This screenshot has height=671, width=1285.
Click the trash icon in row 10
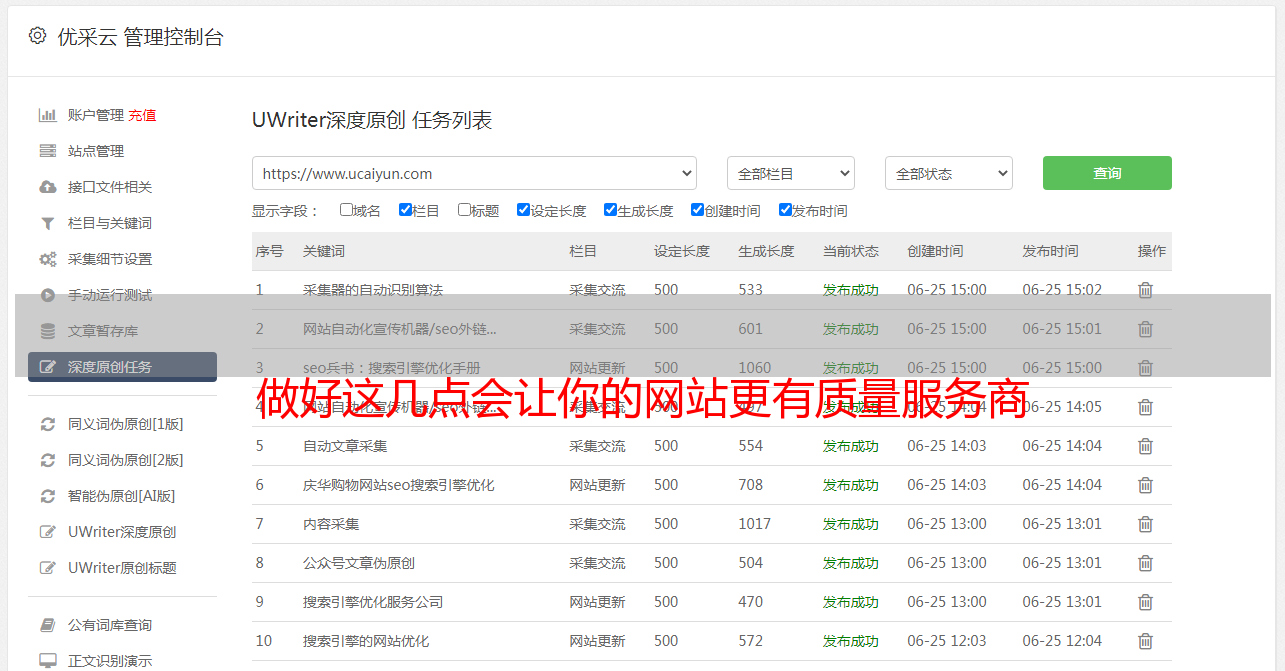1145,641
